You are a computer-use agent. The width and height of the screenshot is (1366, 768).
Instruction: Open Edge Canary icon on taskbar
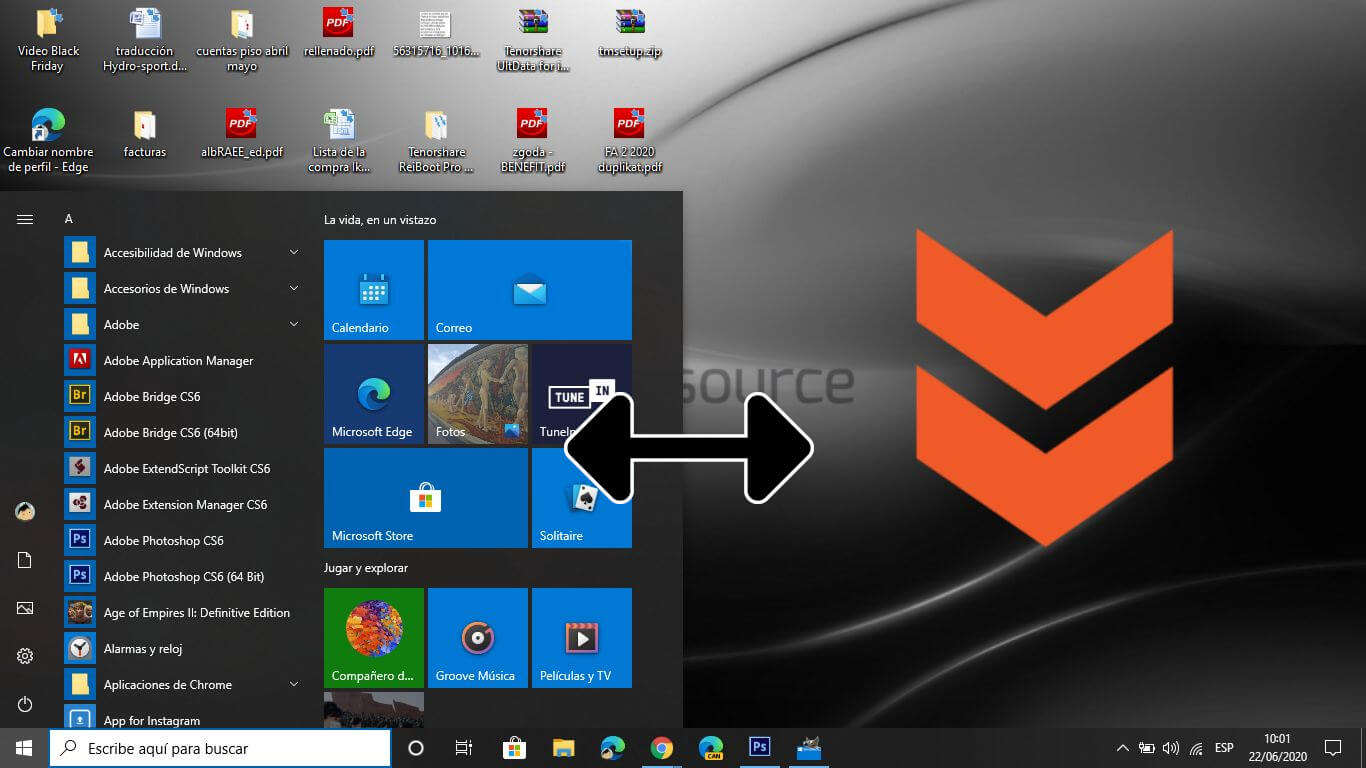pyautogui.click(x=711, y=748)
